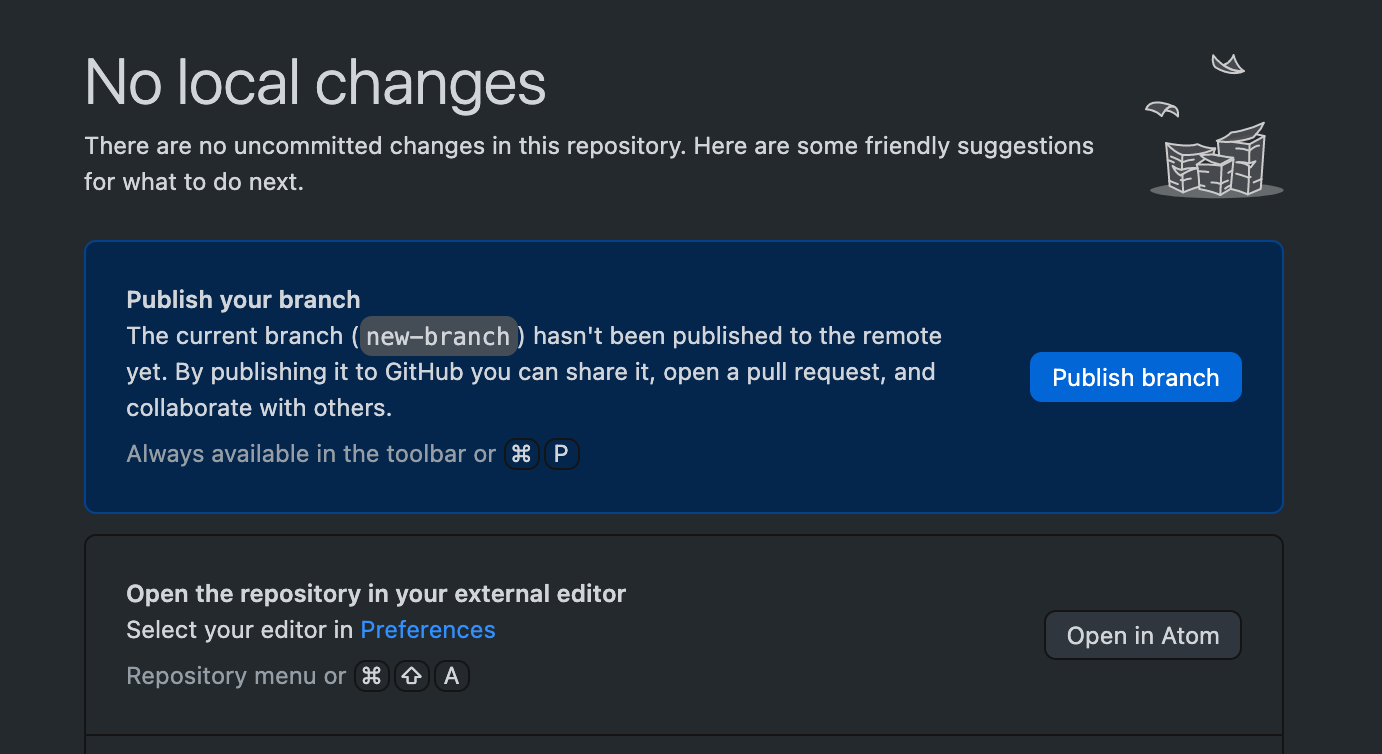
Task: Open the repository in Atom
Action: click(x=1143, y=635)
